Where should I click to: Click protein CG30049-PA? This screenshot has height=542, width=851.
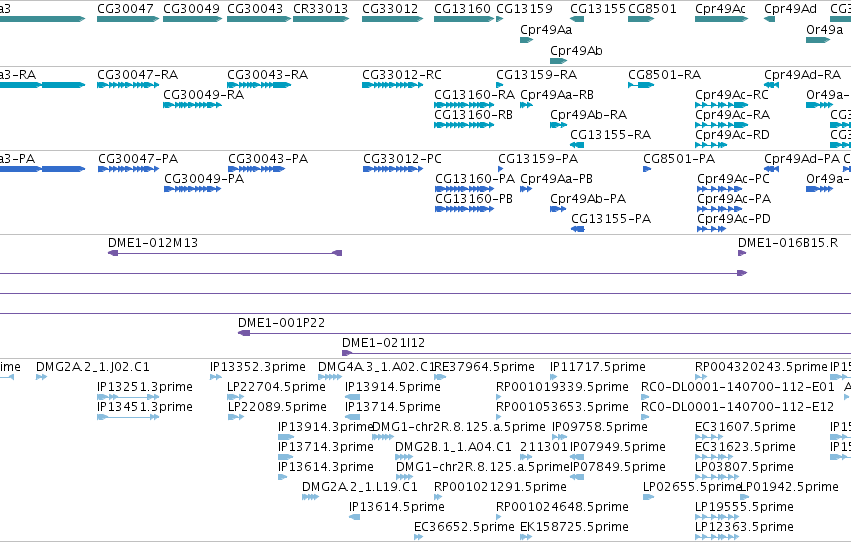pyautogui.click(x=193, y=189)
